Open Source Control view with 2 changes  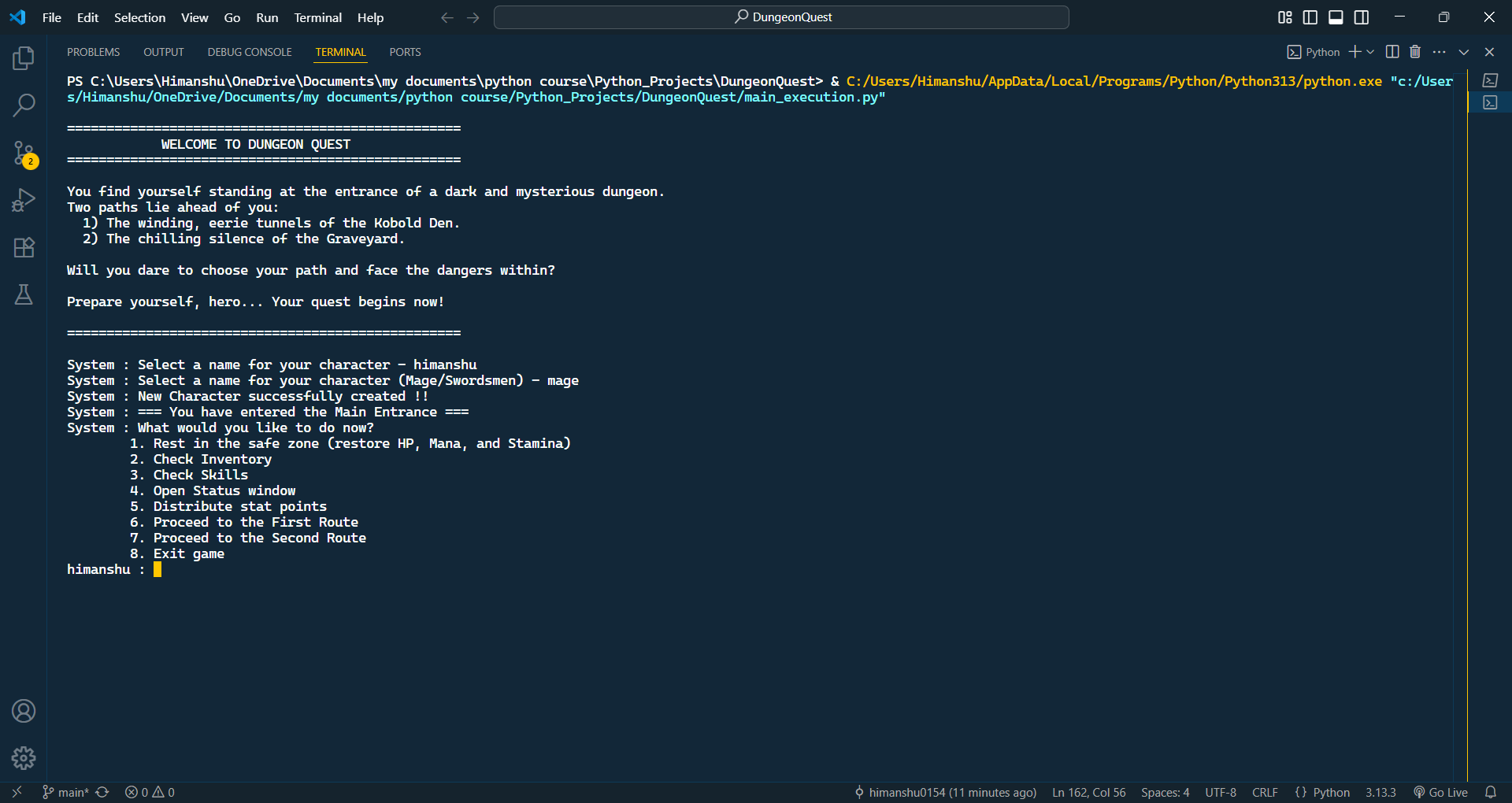click(24, 154)
